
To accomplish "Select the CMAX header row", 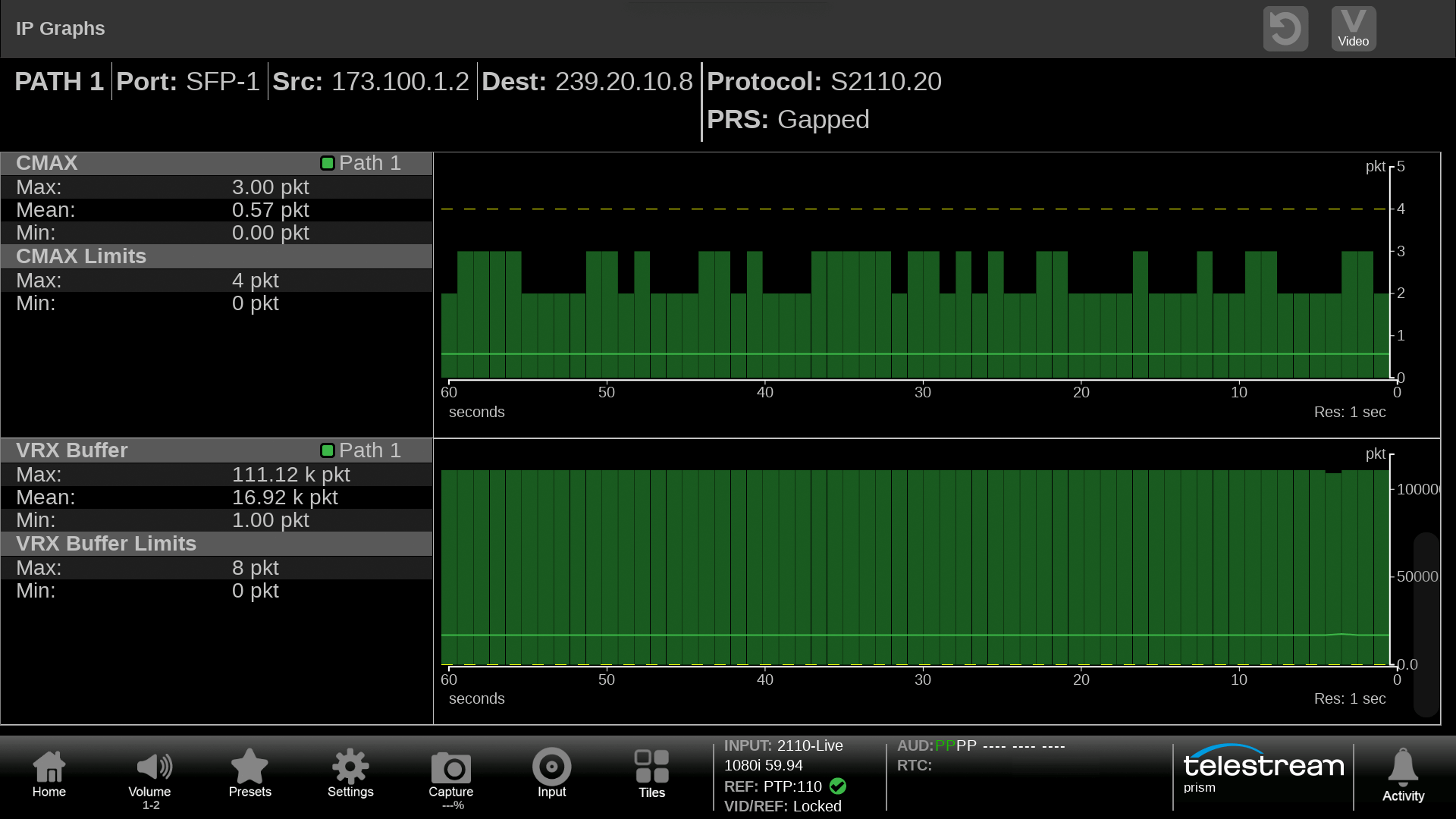I will point(152,163).
